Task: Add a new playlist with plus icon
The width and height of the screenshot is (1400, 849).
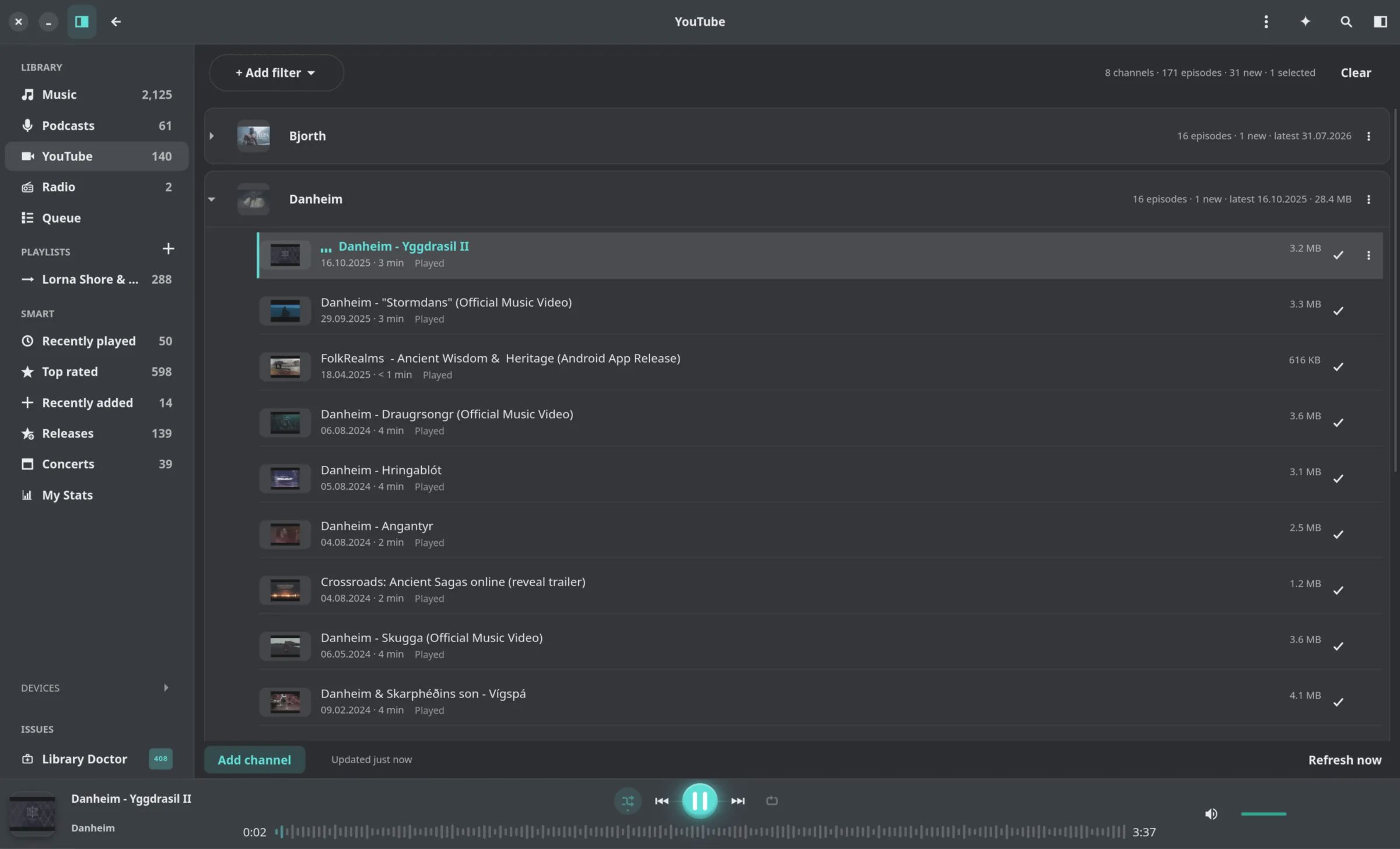Action: (168, 249)
